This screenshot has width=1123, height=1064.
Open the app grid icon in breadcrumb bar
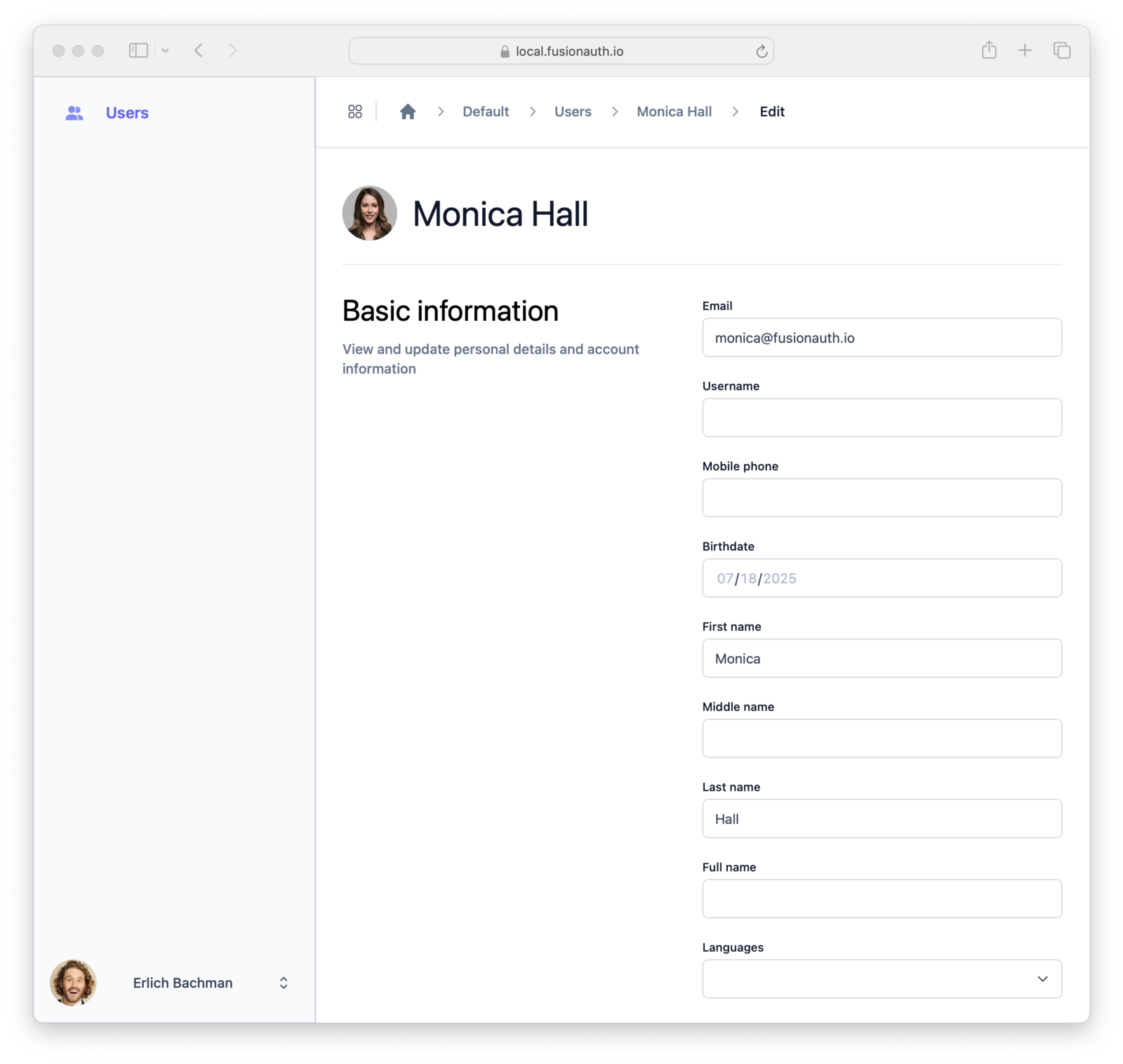click(x=354, y=112)
